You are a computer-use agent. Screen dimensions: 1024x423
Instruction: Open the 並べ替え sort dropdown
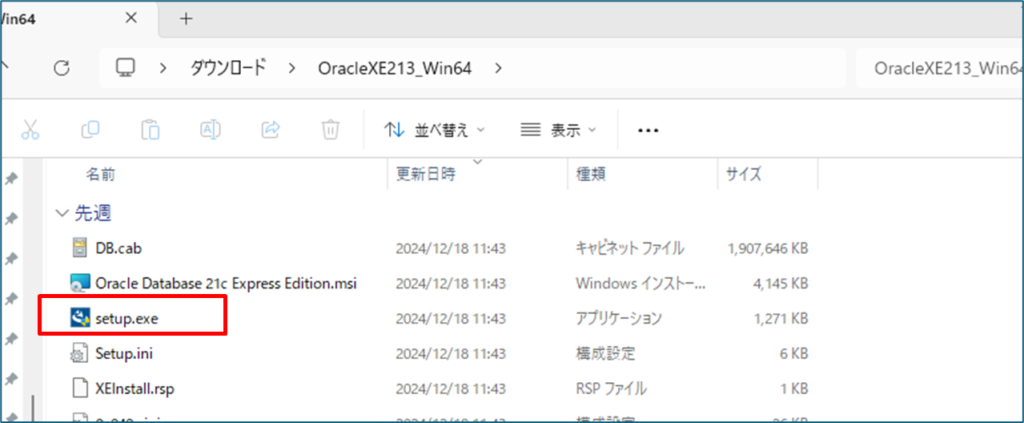pyautogui.click(x=435, y=130)
